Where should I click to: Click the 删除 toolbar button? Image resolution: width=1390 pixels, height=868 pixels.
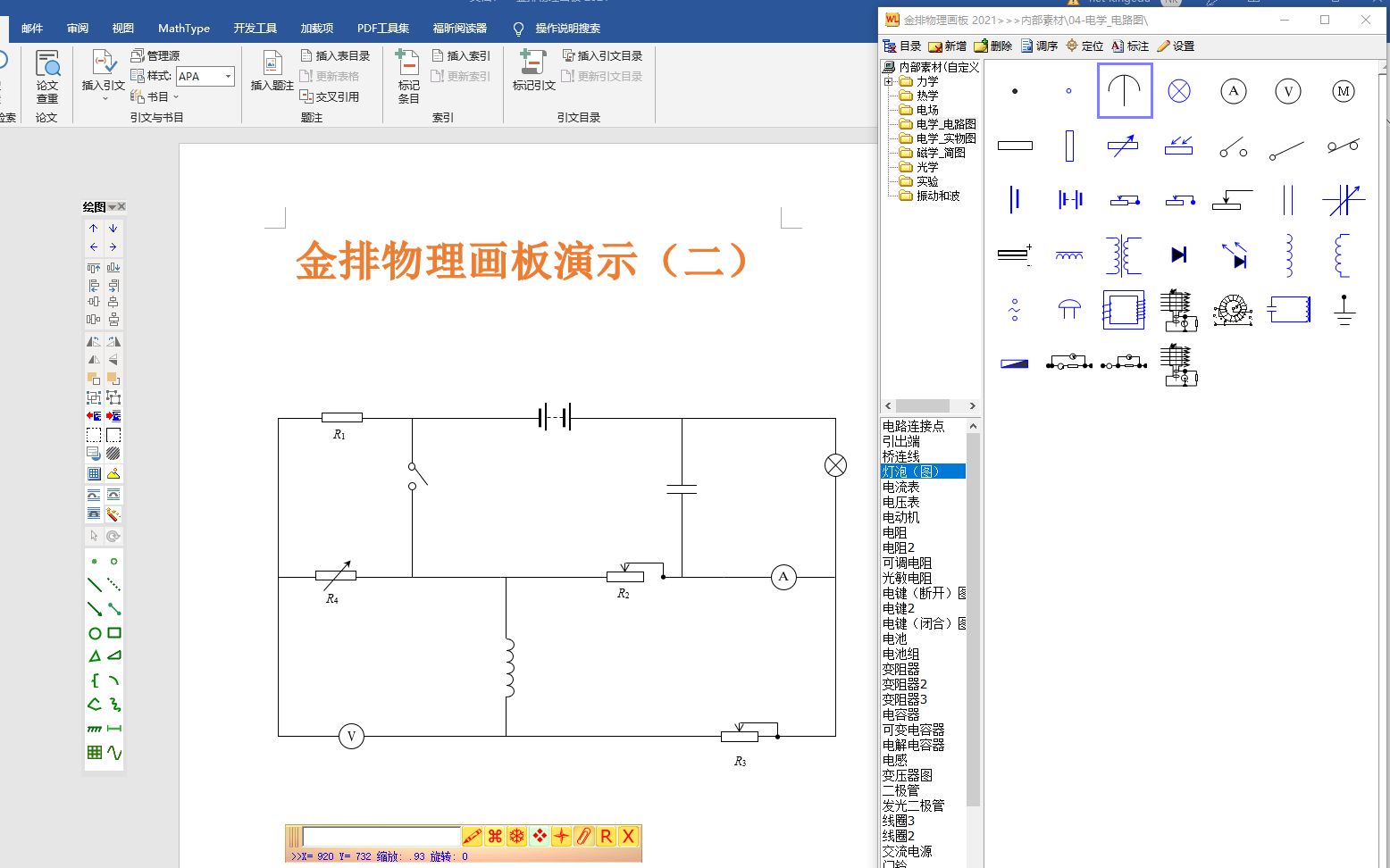[993, 46]
